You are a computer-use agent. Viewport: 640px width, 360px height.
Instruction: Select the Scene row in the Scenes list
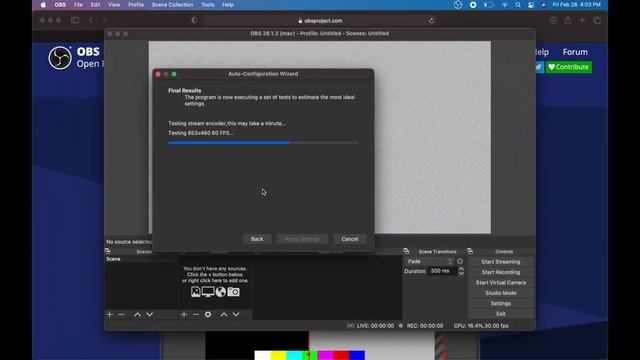[141, 259]
